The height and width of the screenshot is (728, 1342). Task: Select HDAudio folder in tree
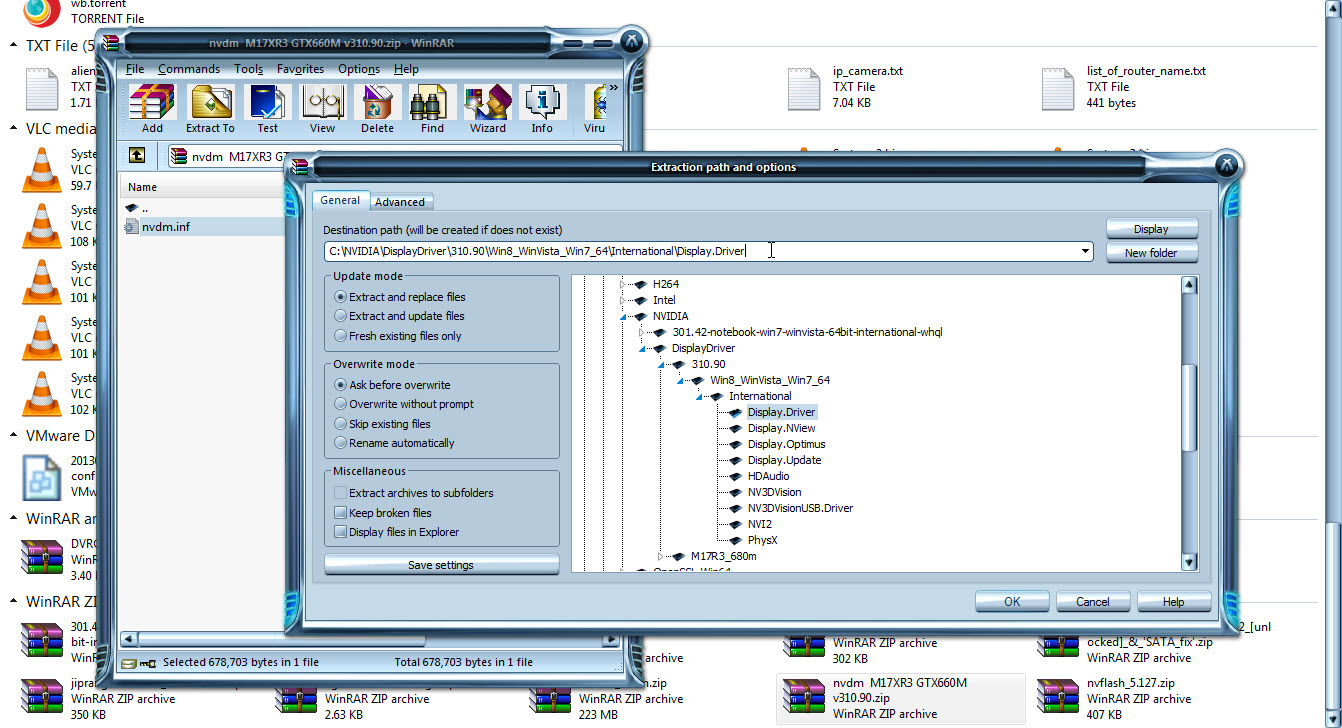pyautogui.click(x=768, y=476)
